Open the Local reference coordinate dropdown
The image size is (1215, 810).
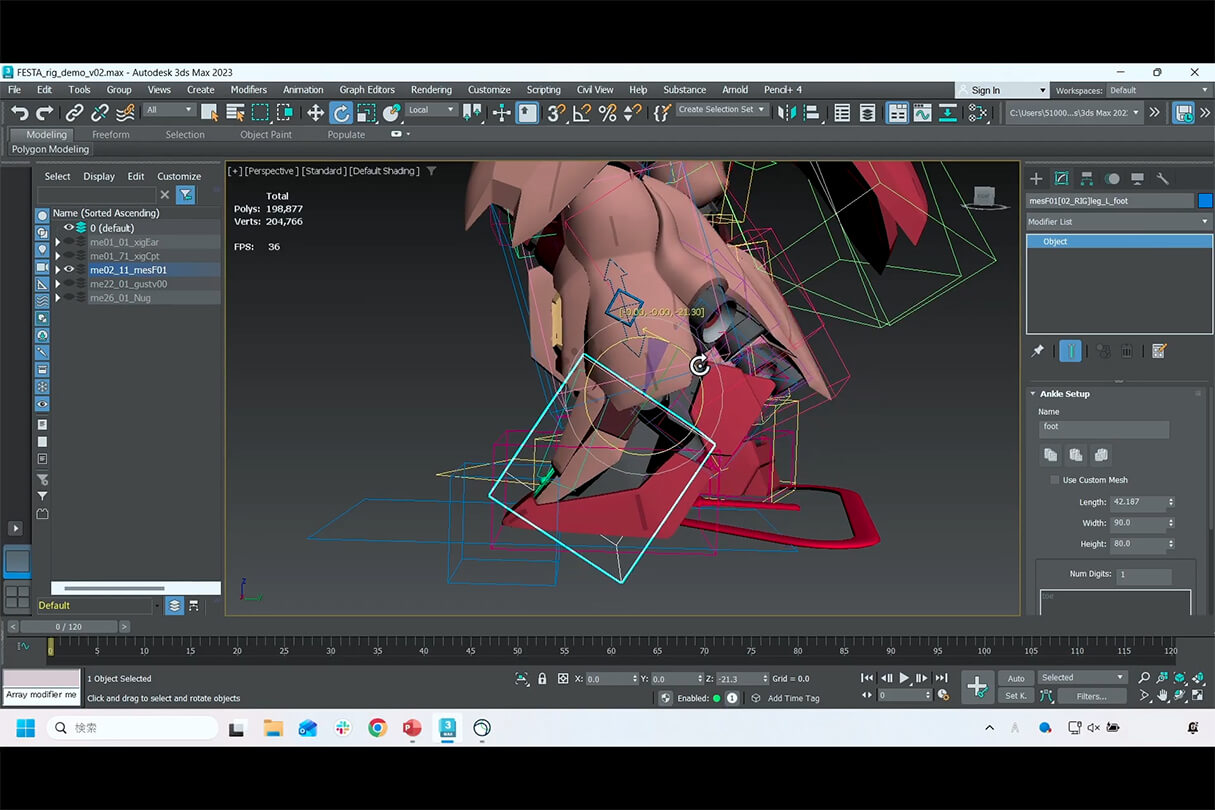pyautogui.click(x=431, y=110)
